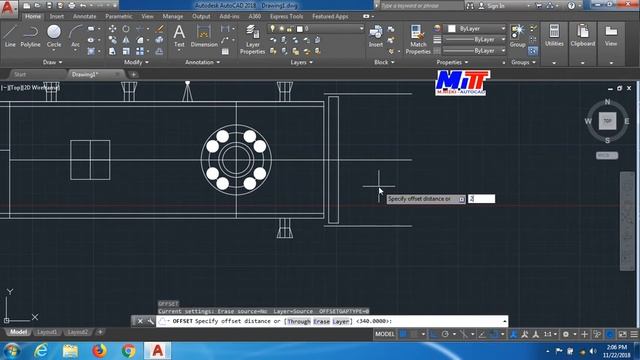
Task: Open the Express Tools ribbon tab
Action: [286, 16]
